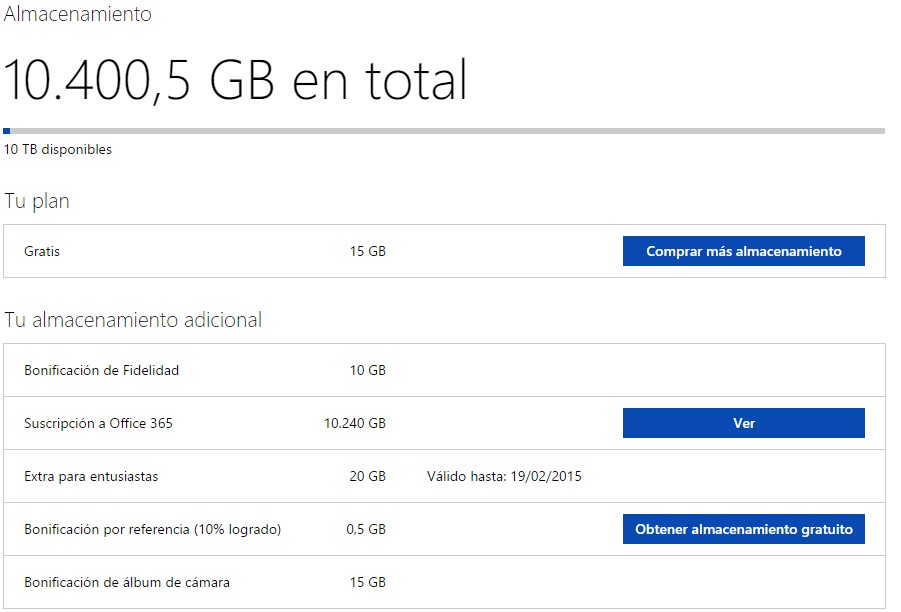This screenshot has width=901, height=612.
Task: Click Obtener almacenamiento gratuito button
Action: click(x=743, y=529)
